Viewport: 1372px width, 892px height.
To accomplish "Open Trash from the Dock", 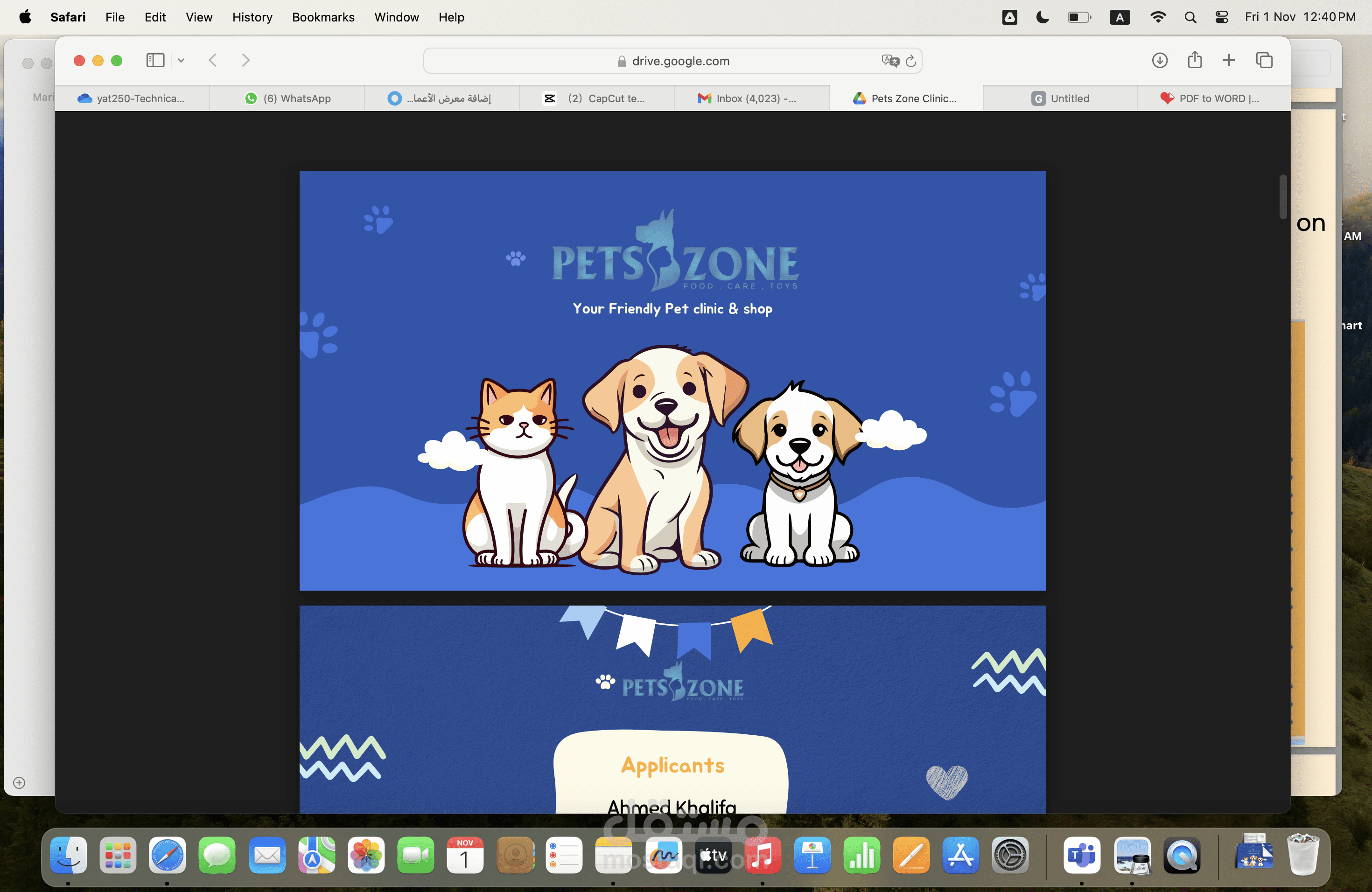I will click(1303, 855).
